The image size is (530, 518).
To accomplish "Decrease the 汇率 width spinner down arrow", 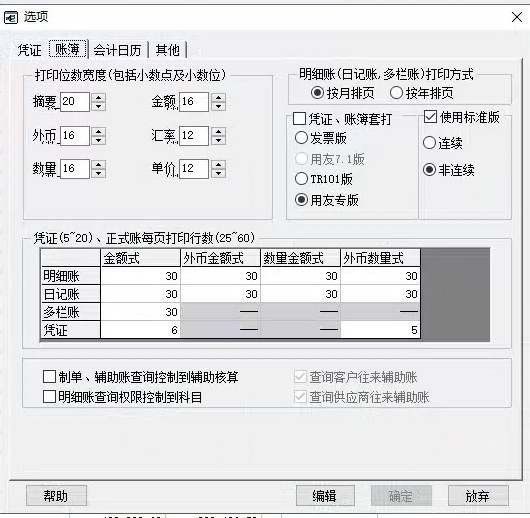I will click(218, 141).
